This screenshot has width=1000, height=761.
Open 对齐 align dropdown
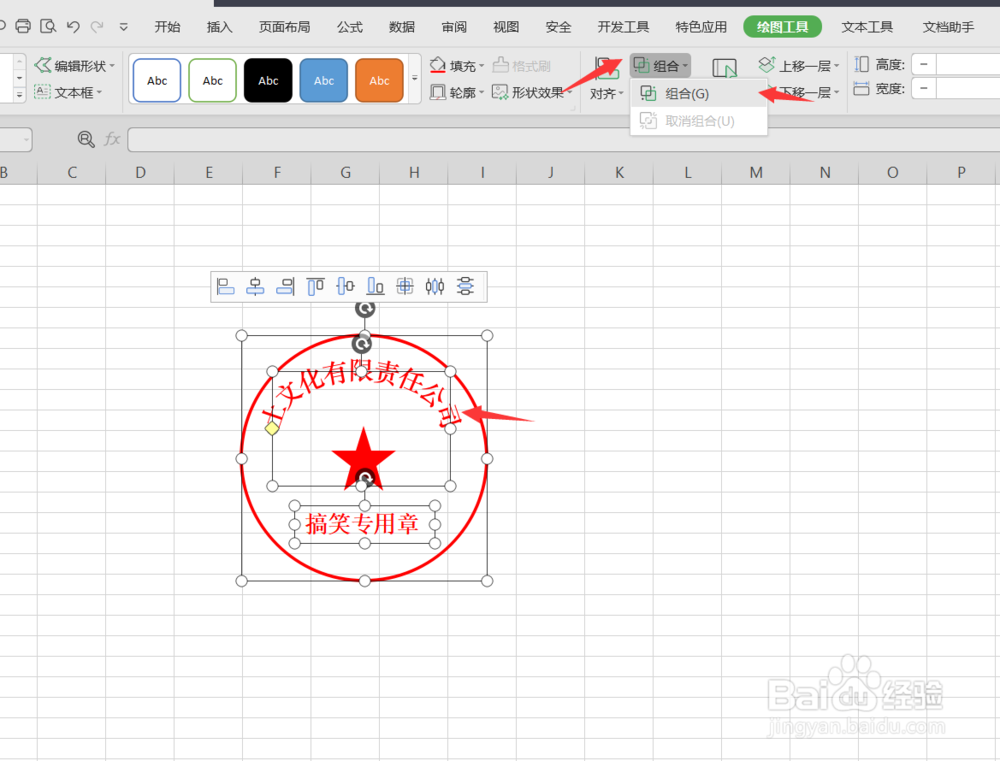pos(607,94)
